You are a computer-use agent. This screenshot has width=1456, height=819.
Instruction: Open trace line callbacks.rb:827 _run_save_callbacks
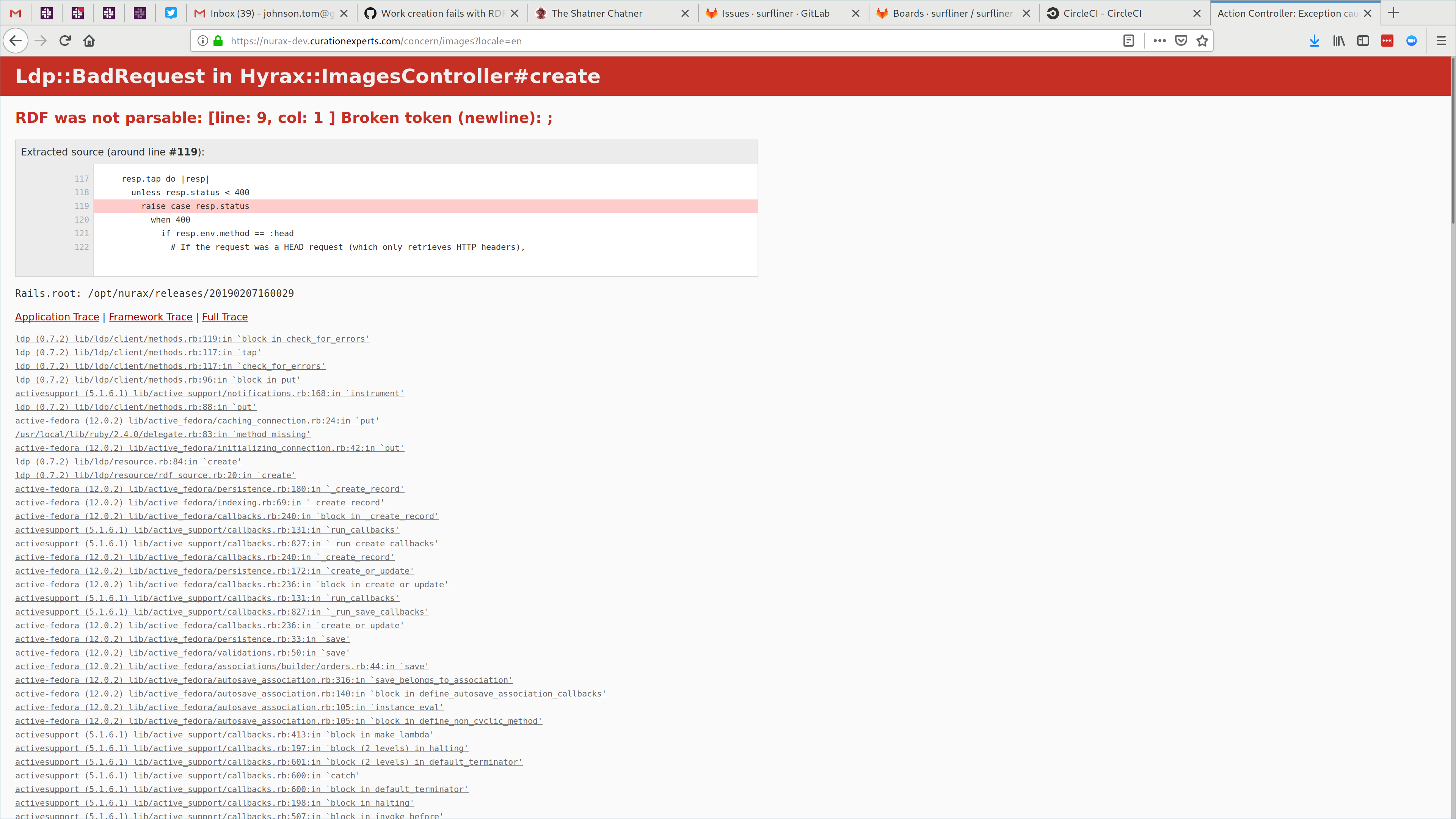222,612
